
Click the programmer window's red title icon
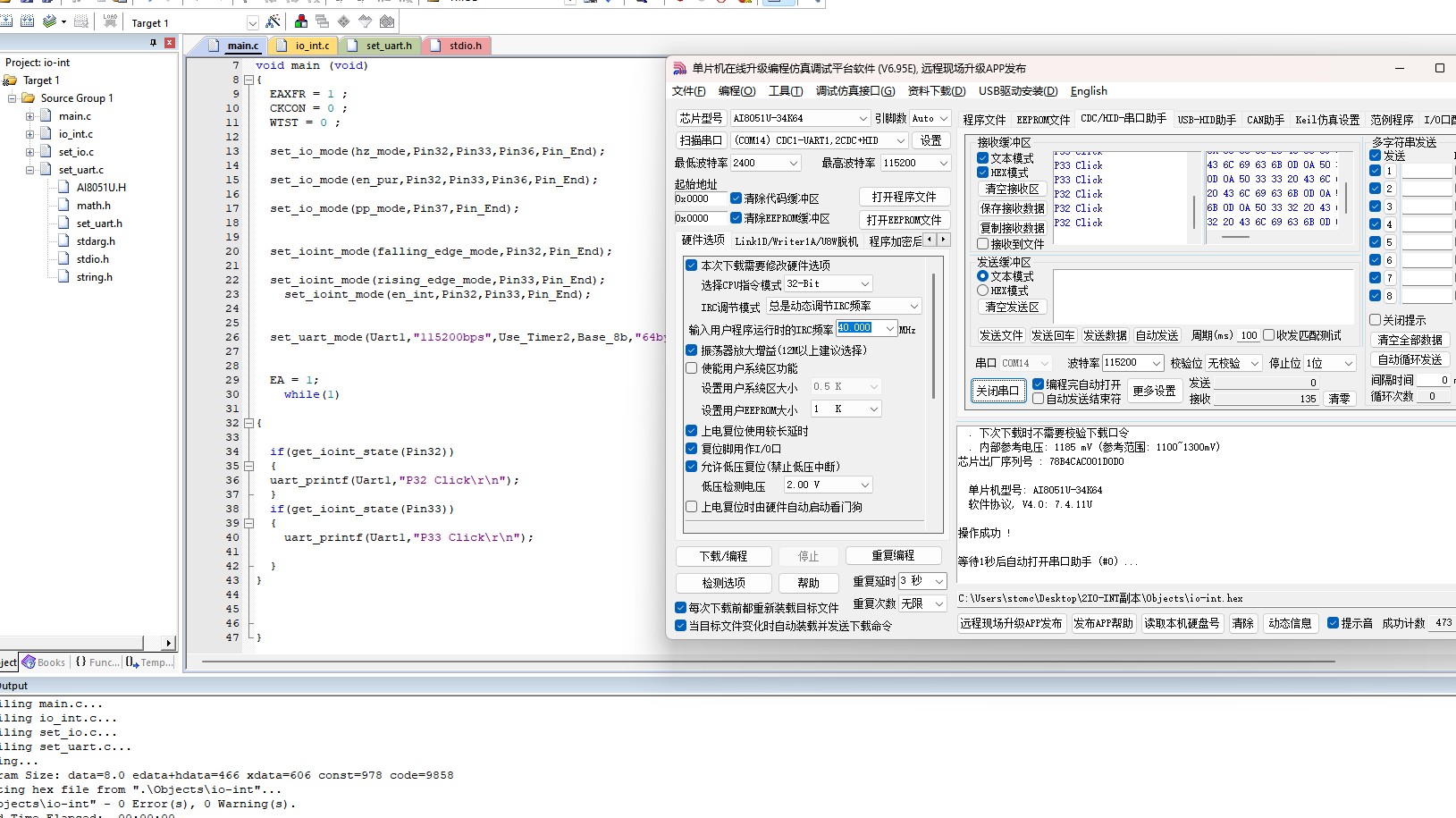(x=680, y=68)
